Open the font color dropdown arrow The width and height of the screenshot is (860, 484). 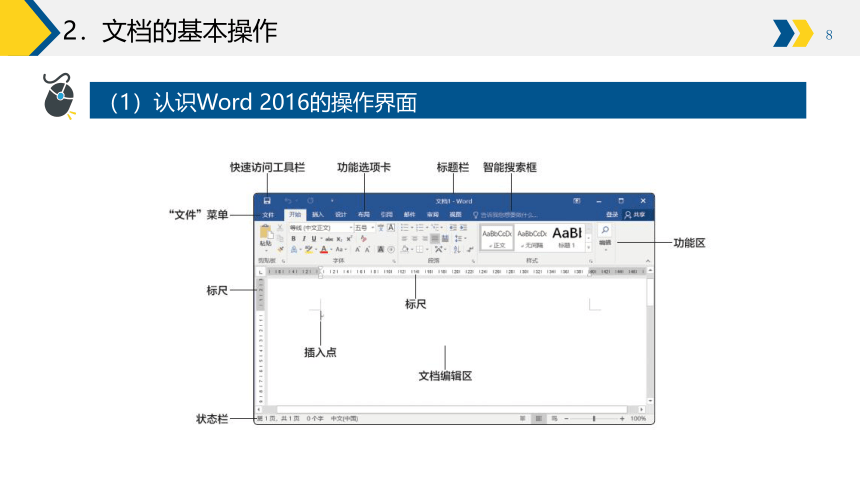point(331,249)
